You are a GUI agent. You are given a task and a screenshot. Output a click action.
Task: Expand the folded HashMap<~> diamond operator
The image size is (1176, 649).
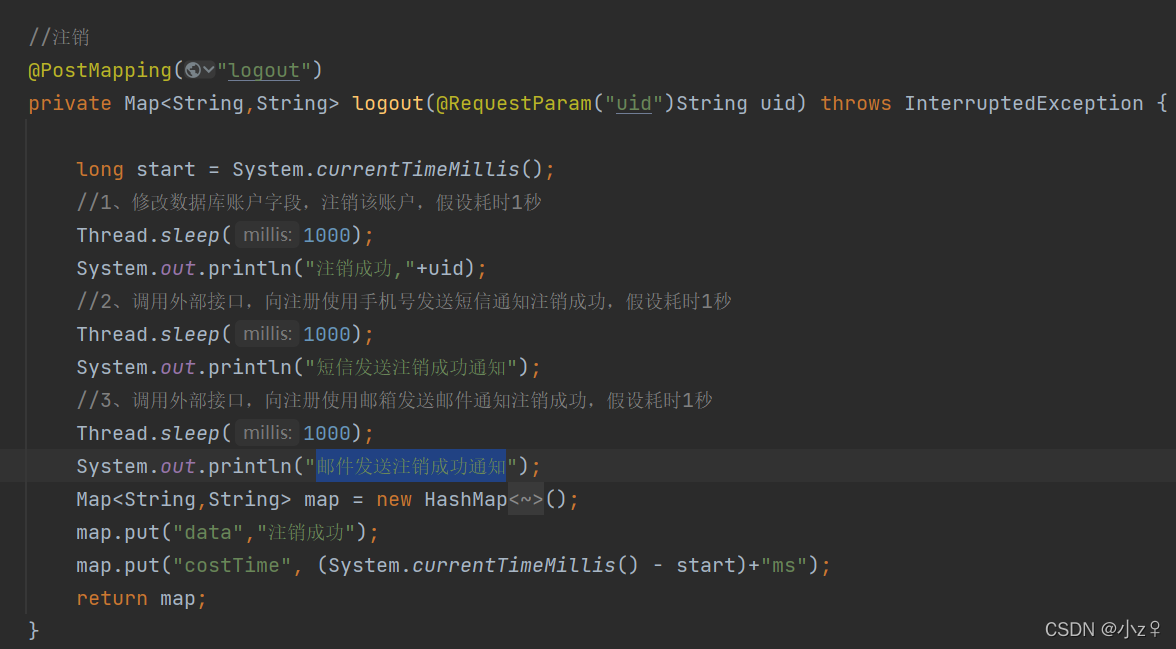526,500
